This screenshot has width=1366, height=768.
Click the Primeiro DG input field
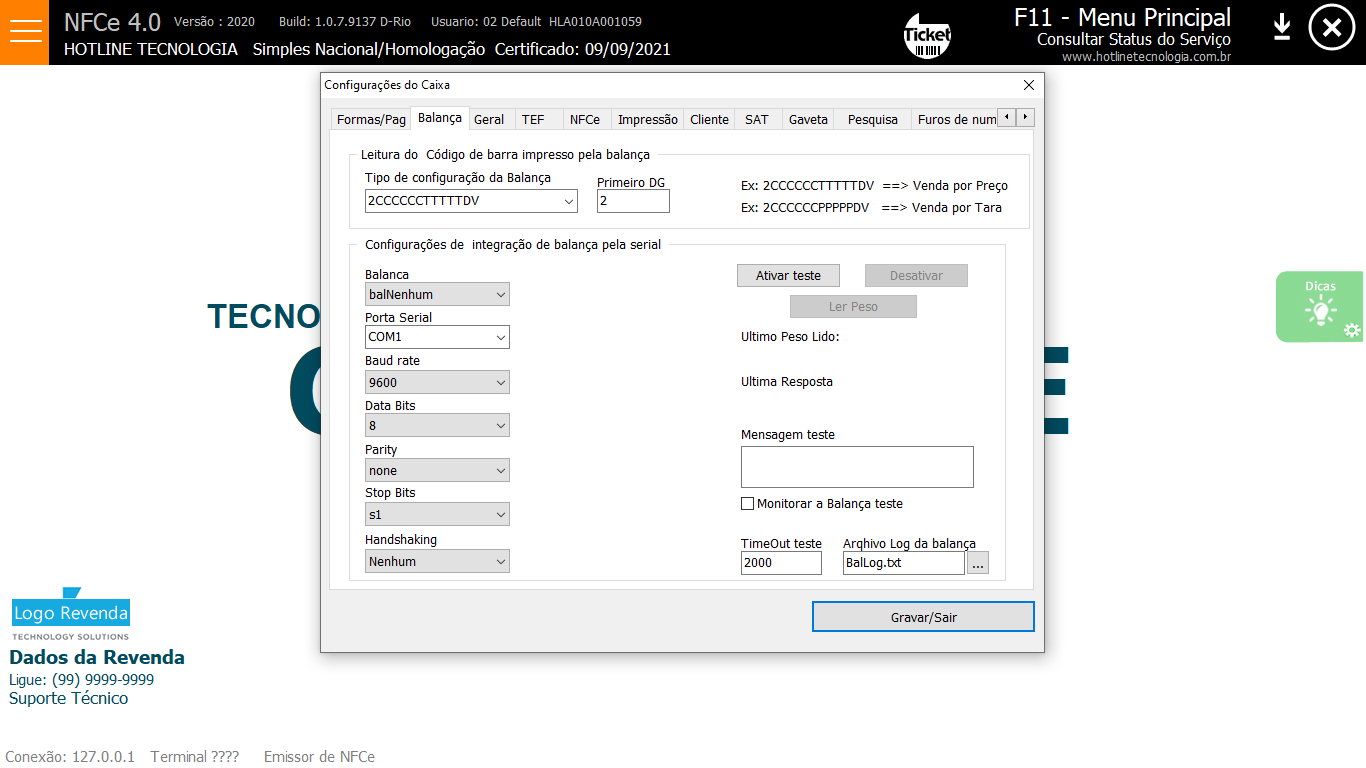(x=632, y=202)
